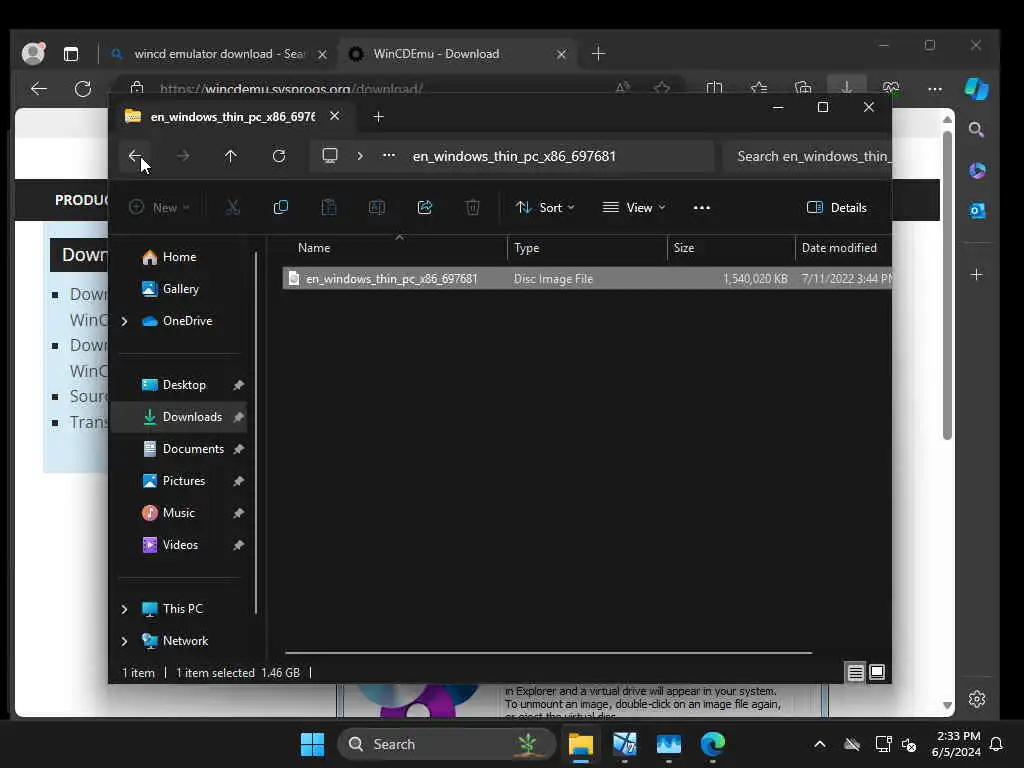Share the selected file with Share icon
The image size is (1024, 768).
[x=424, y=208]
